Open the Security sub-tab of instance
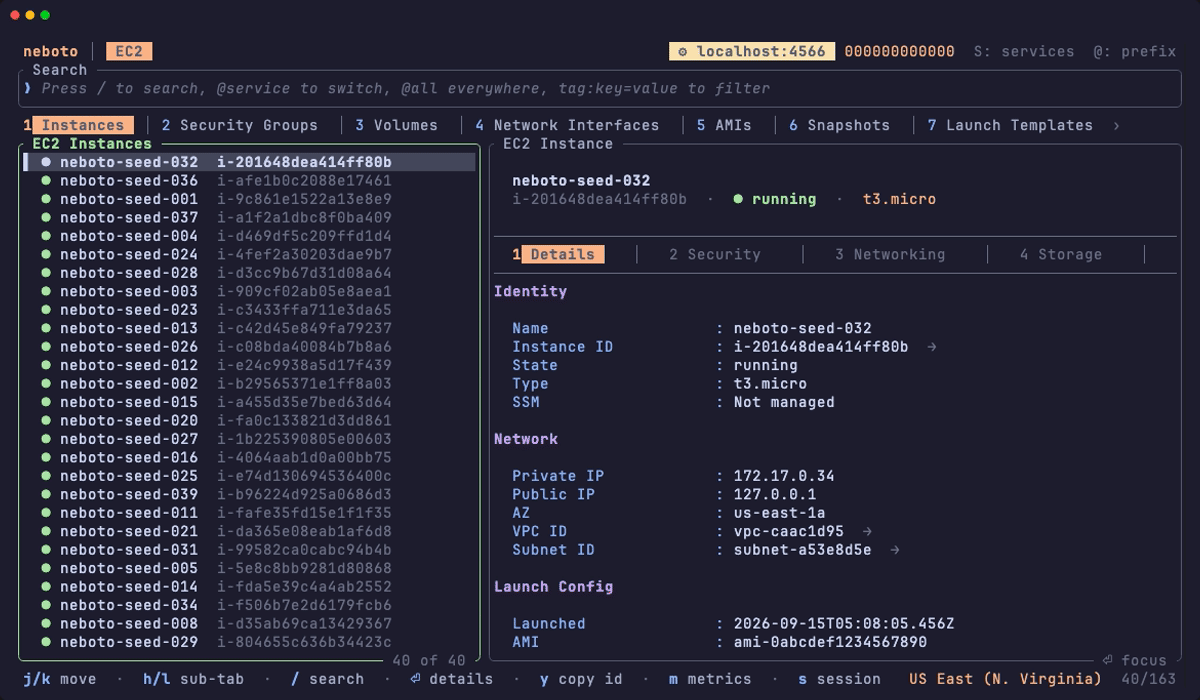Screen dimensions: 1200x700 click(x=715, y=255)
